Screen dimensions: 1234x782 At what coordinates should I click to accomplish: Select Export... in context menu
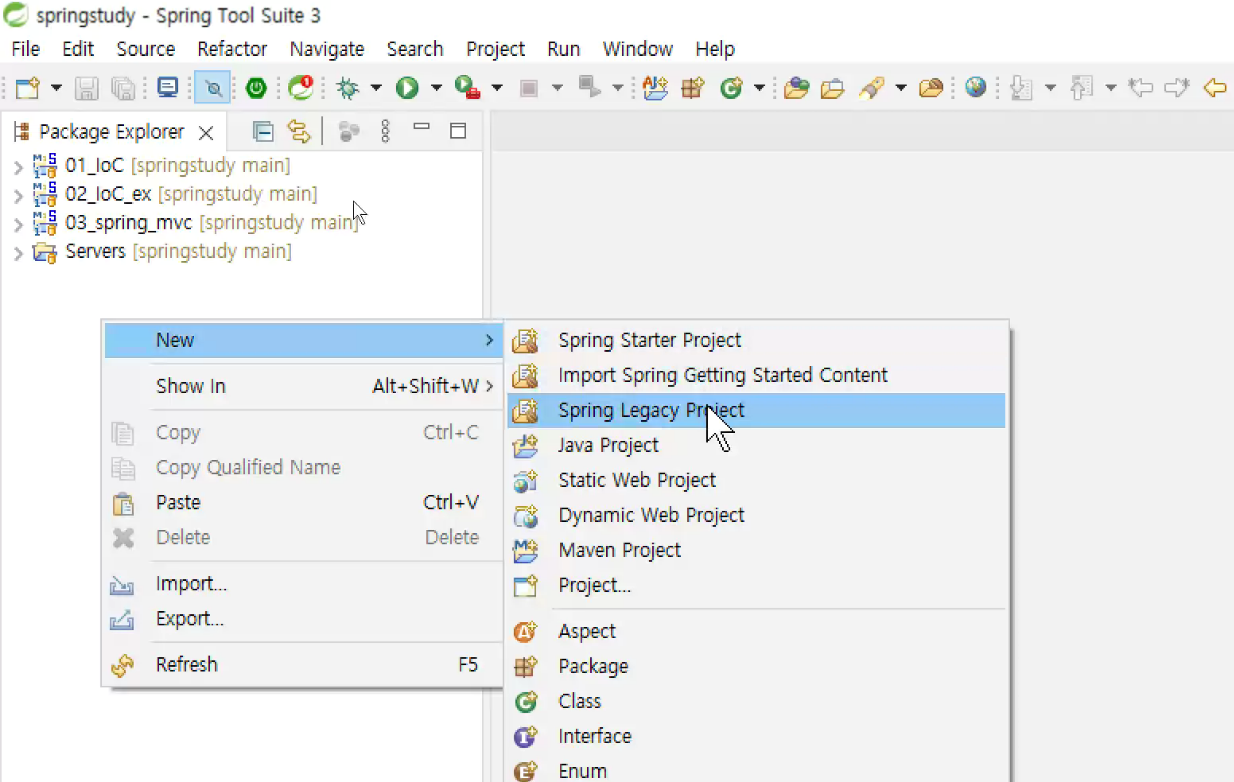[302, 619]
